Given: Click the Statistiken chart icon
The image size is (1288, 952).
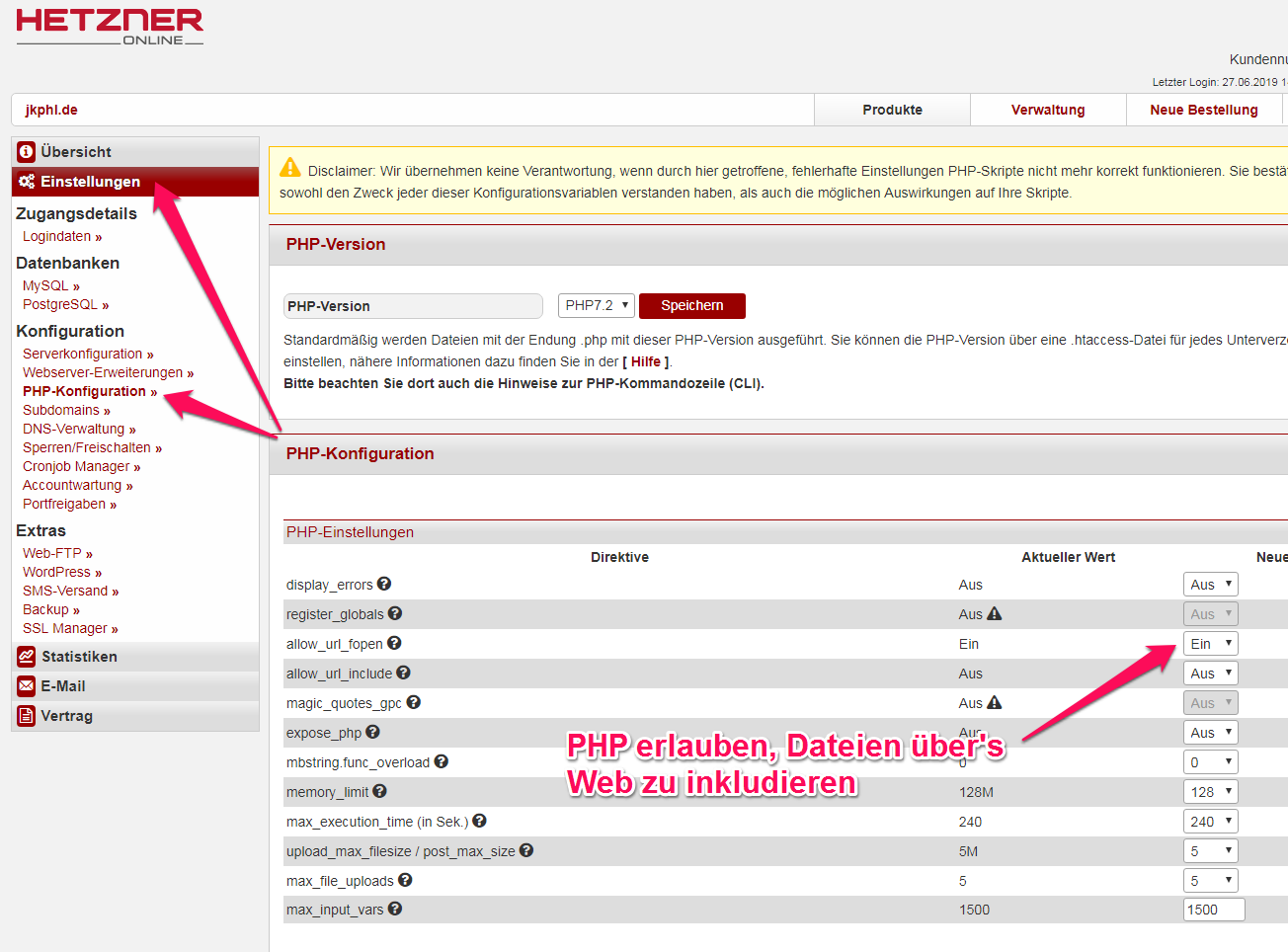Looking at the screenshot, I should pyautogui.click(x=27, y=656).
